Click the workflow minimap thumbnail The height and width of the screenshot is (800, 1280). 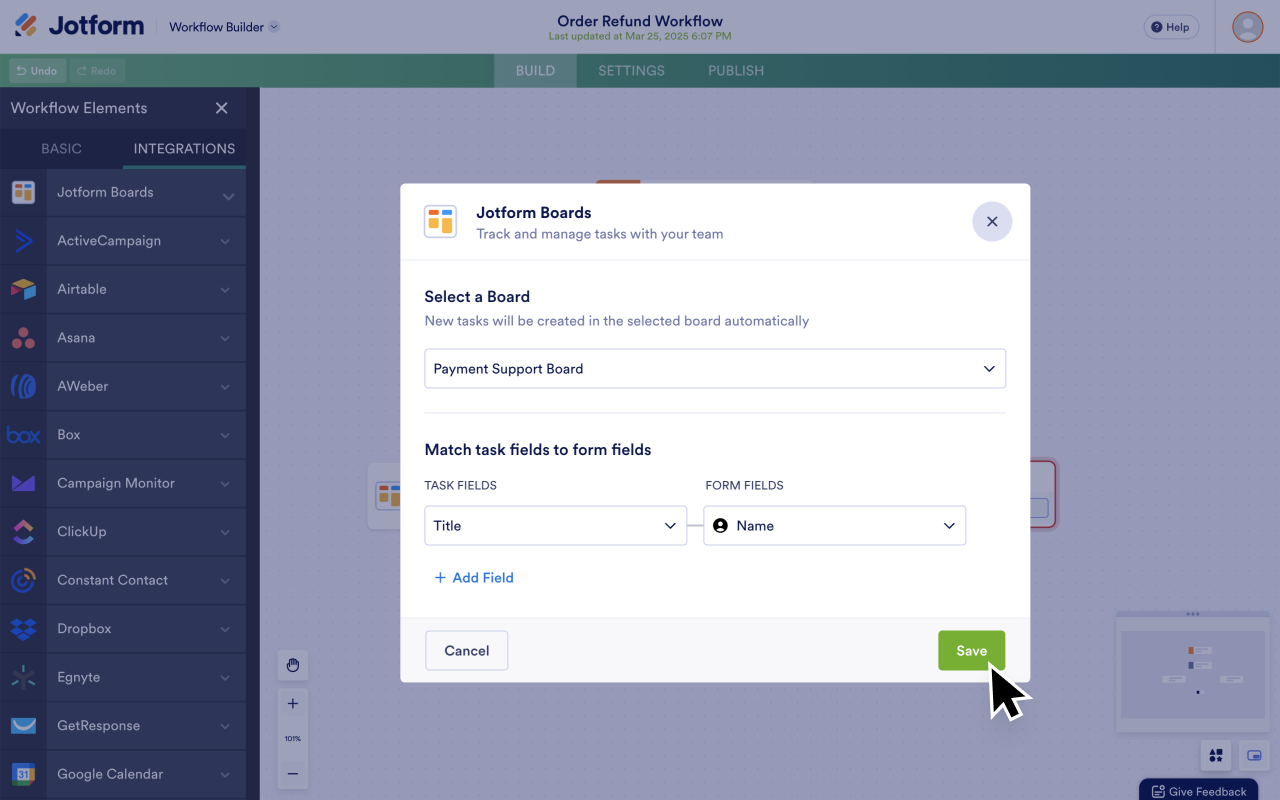1193,674
